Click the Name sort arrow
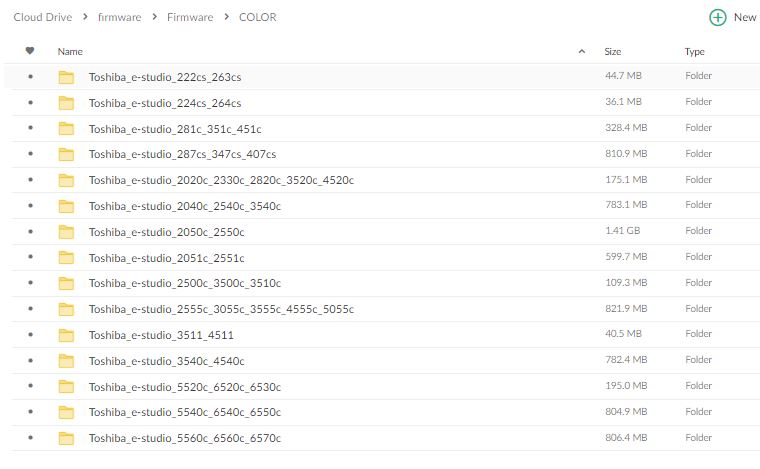The image size is (760, 469). 582,51
